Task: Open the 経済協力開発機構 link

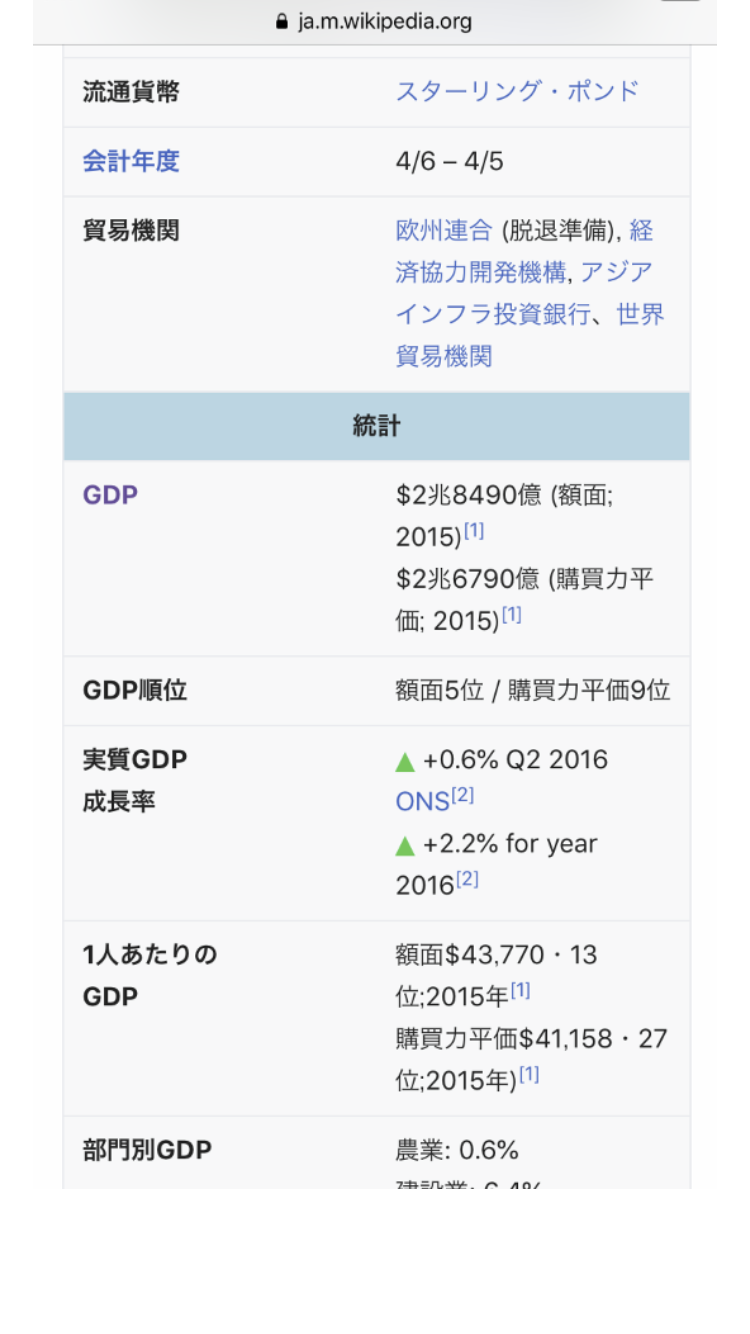Action: click(x=480, y=272)
